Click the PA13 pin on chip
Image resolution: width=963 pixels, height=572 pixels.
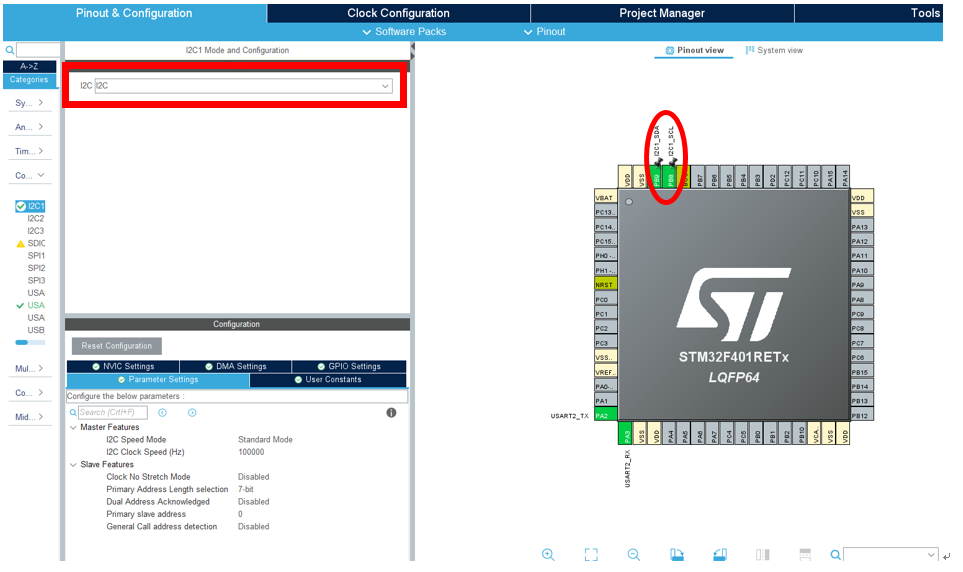(862, 227)
